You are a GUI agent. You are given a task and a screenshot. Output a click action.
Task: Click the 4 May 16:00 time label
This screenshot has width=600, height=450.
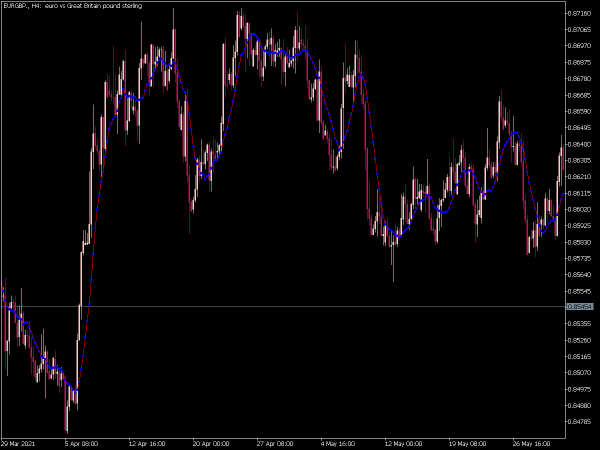click(338, 444)
